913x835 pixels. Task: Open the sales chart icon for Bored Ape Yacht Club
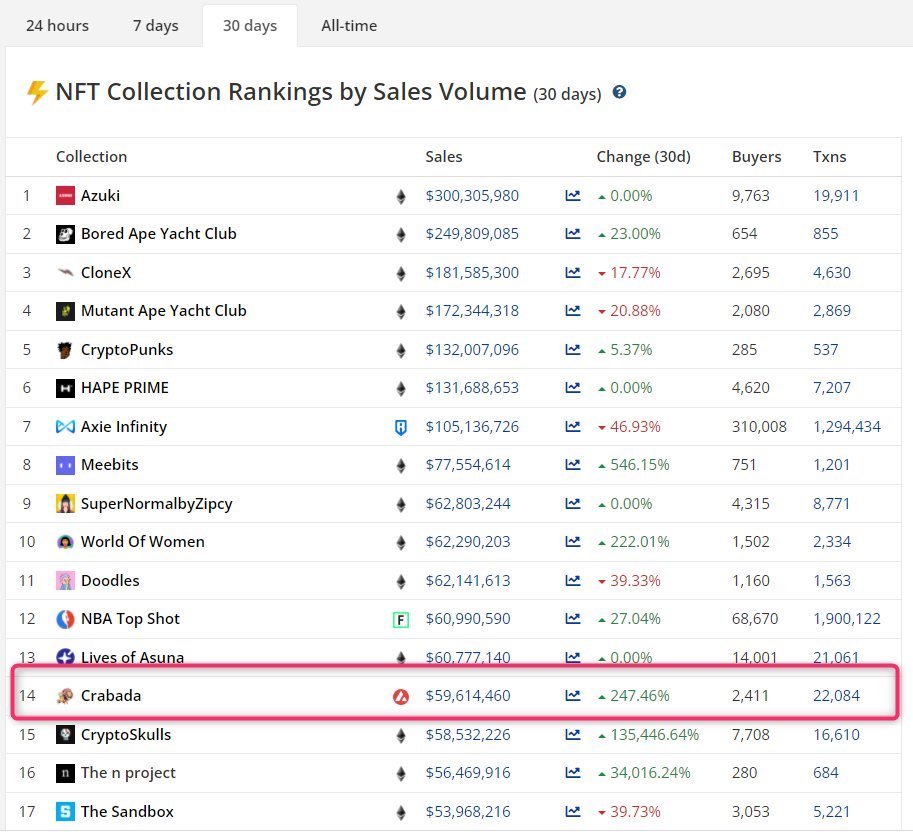point(573,234)
